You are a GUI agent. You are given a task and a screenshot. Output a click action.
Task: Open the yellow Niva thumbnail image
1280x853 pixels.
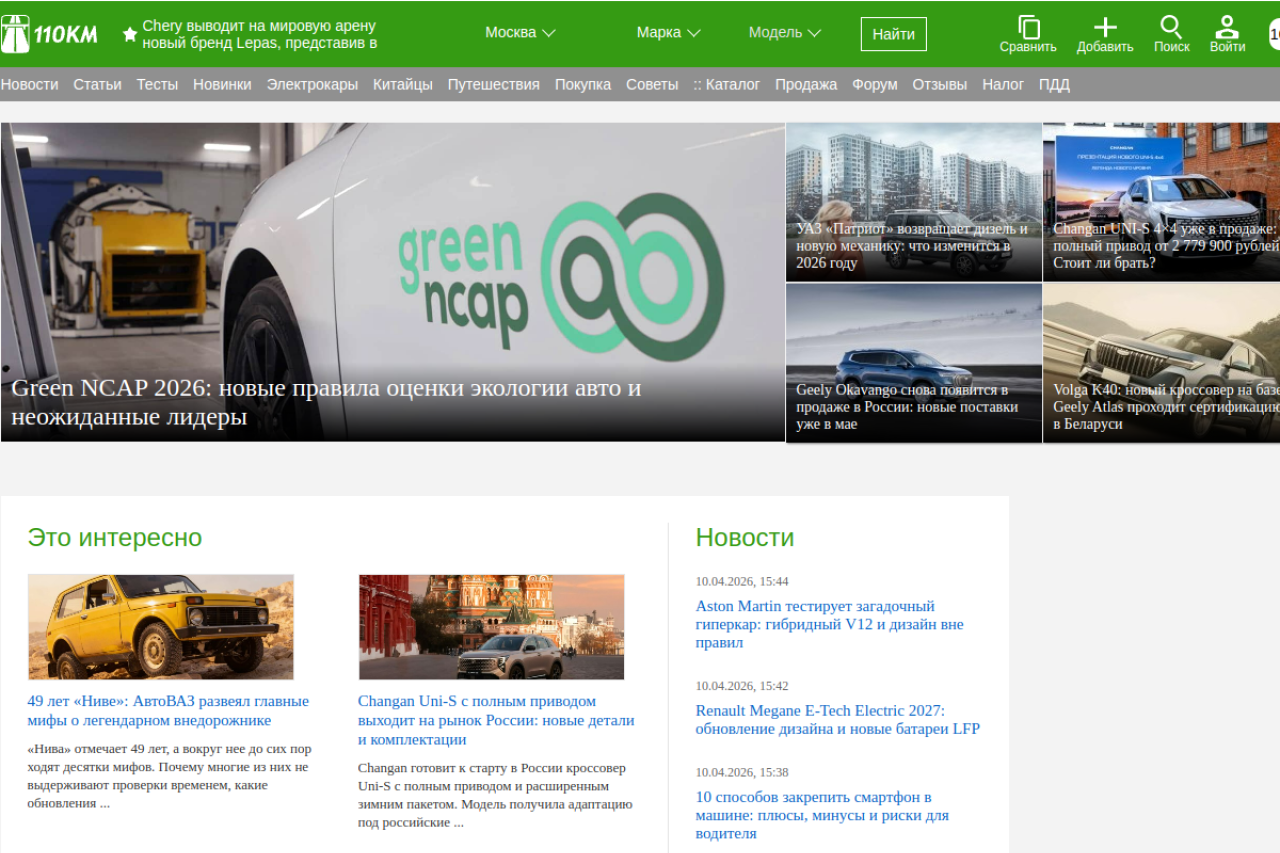(161, 627)
